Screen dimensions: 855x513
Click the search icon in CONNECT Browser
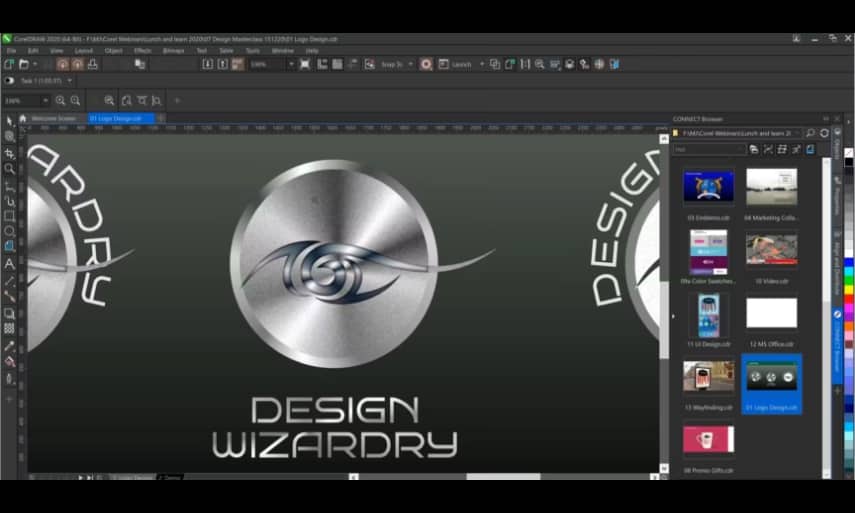coord(810,133)
